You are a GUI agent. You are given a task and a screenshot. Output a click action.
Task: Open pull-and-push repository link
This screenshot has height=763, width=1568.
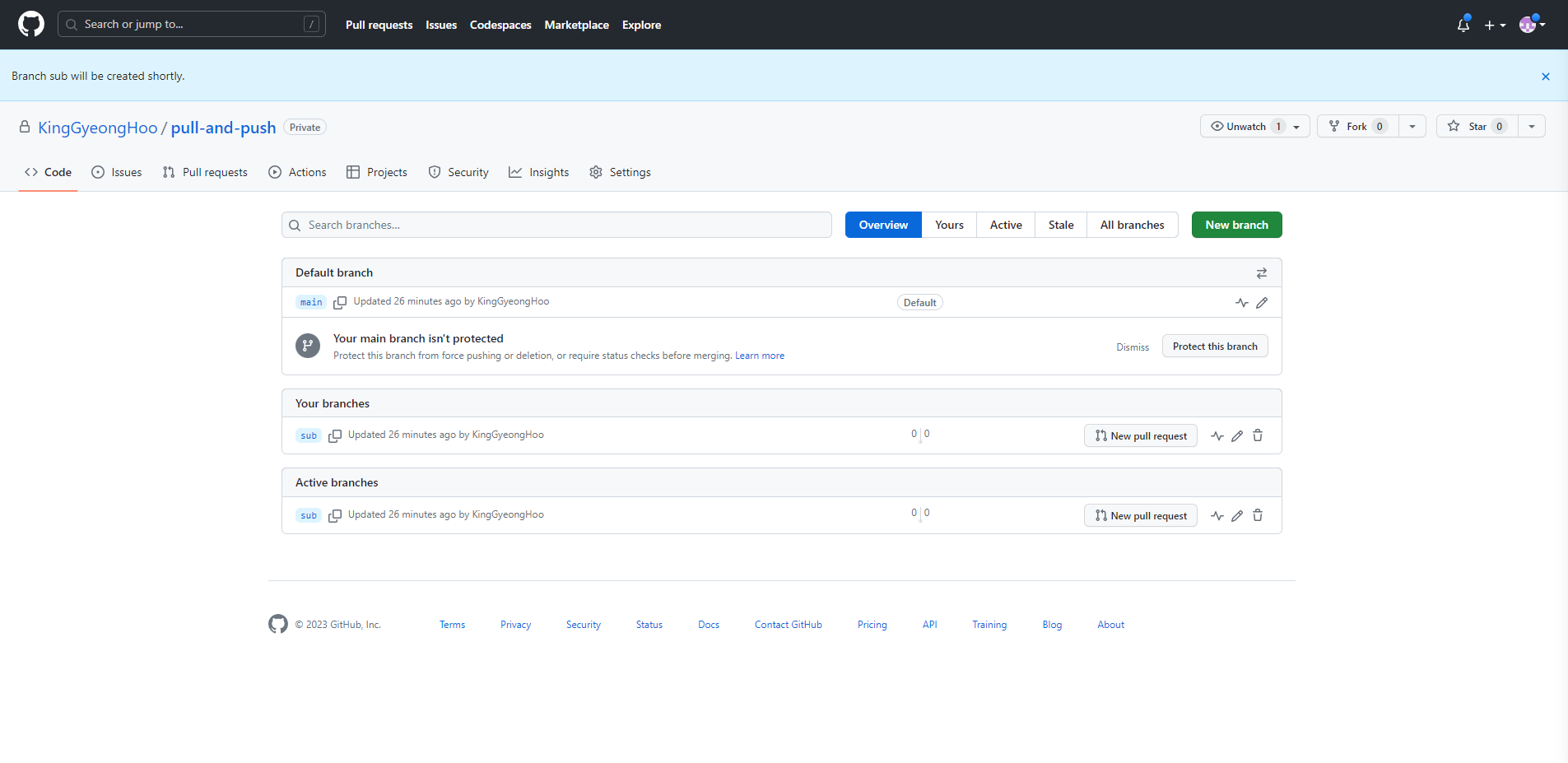223,128
